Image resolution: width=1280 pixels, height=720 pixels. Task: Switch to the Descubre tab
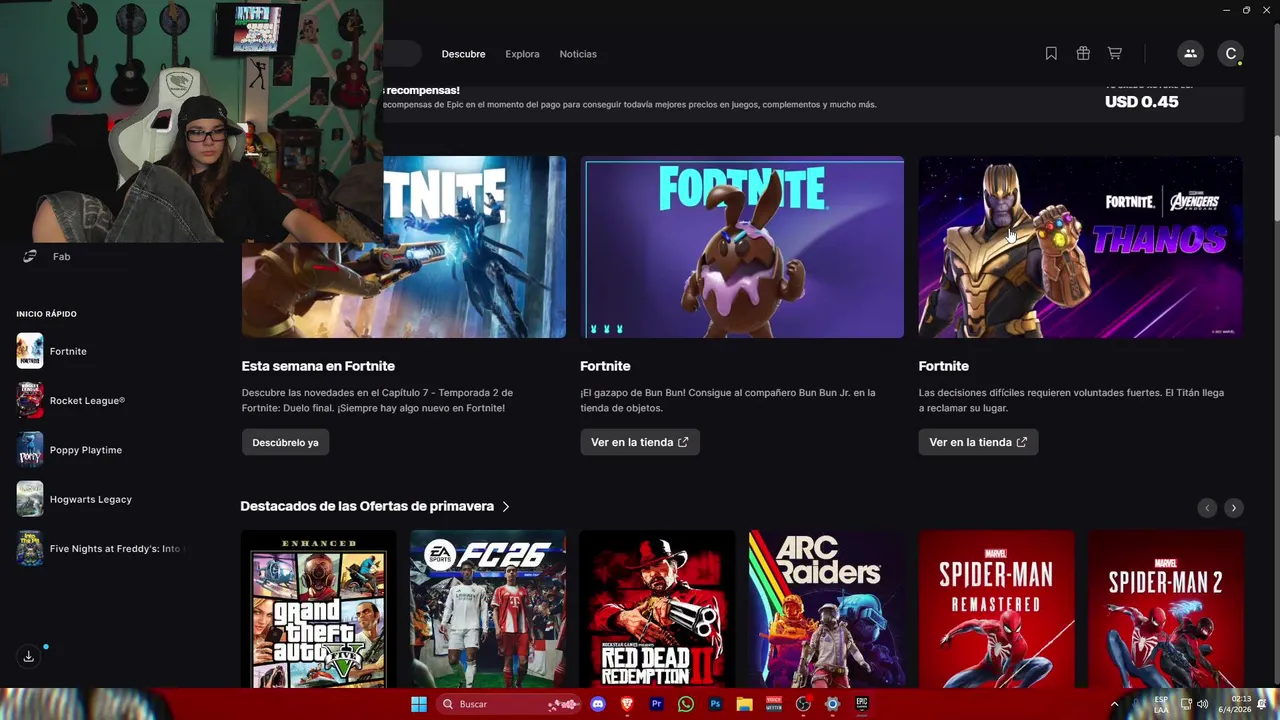(x=463, y=54)
